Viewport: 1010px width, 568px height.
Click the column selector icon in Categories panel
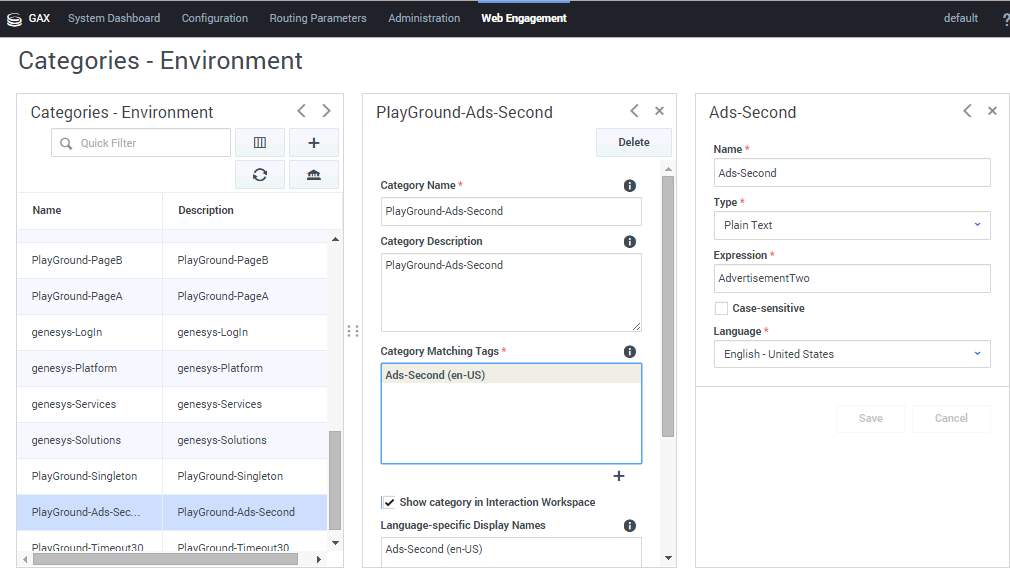[x=260, y=143]
